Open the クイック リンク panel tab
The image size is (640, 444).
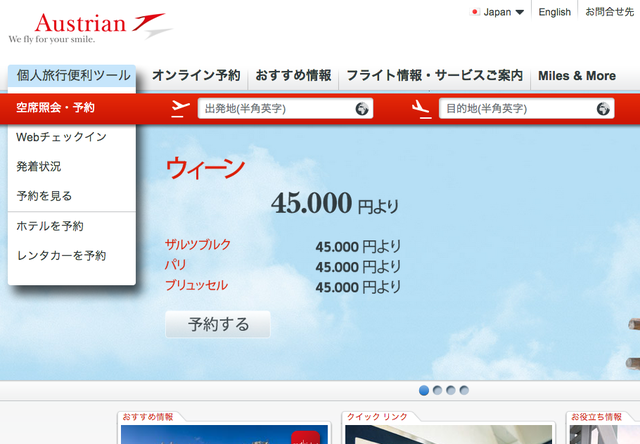[x=377, y=417]
